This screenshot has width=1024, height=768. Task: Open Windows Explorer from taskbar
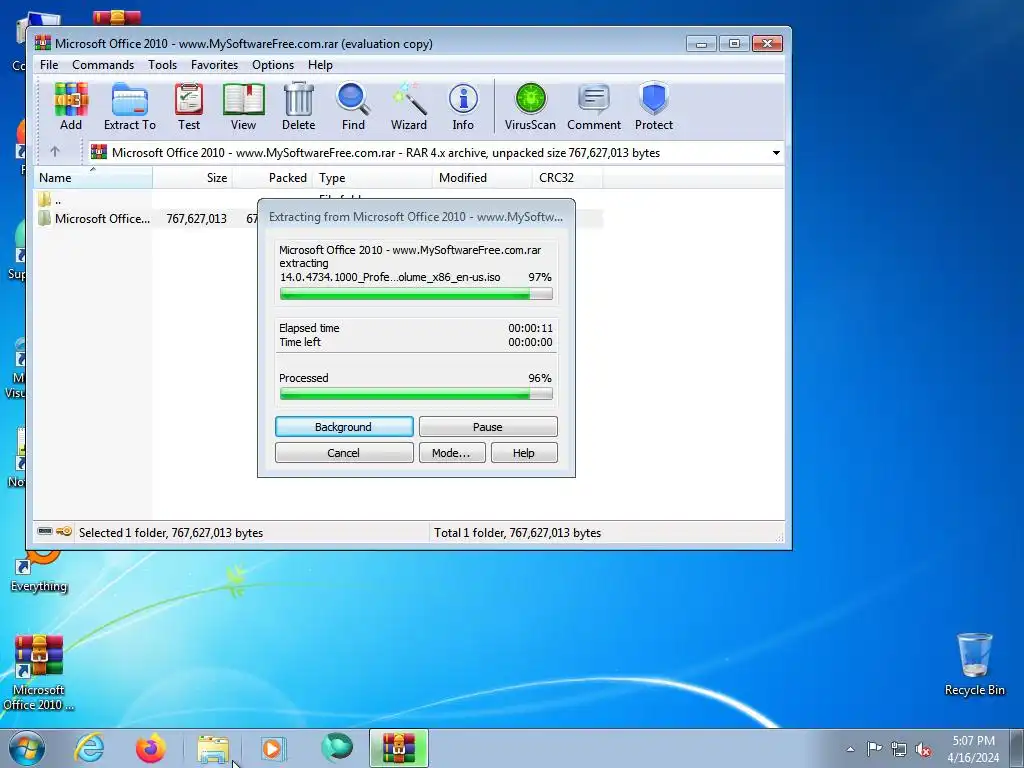click(x=213, y=748)
